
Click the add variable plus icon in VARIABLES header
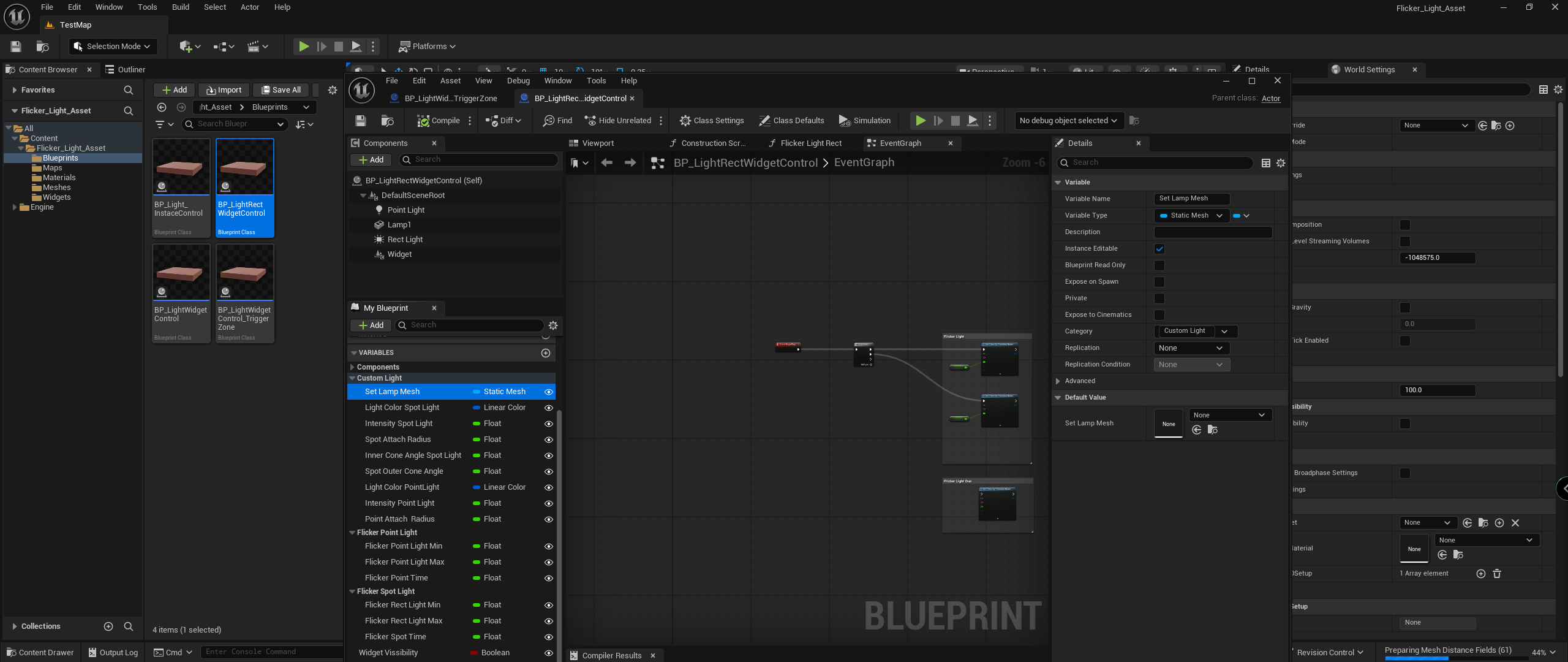click(546, 353)
